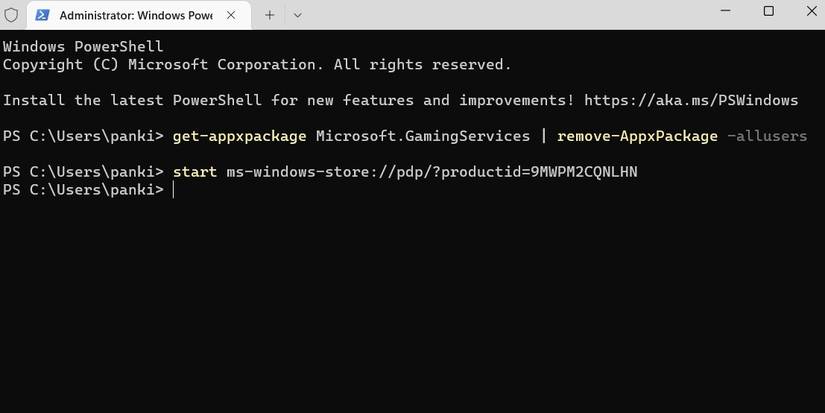Select the Administrator: Windows PowerShell tab title

(x=135, y=15)
